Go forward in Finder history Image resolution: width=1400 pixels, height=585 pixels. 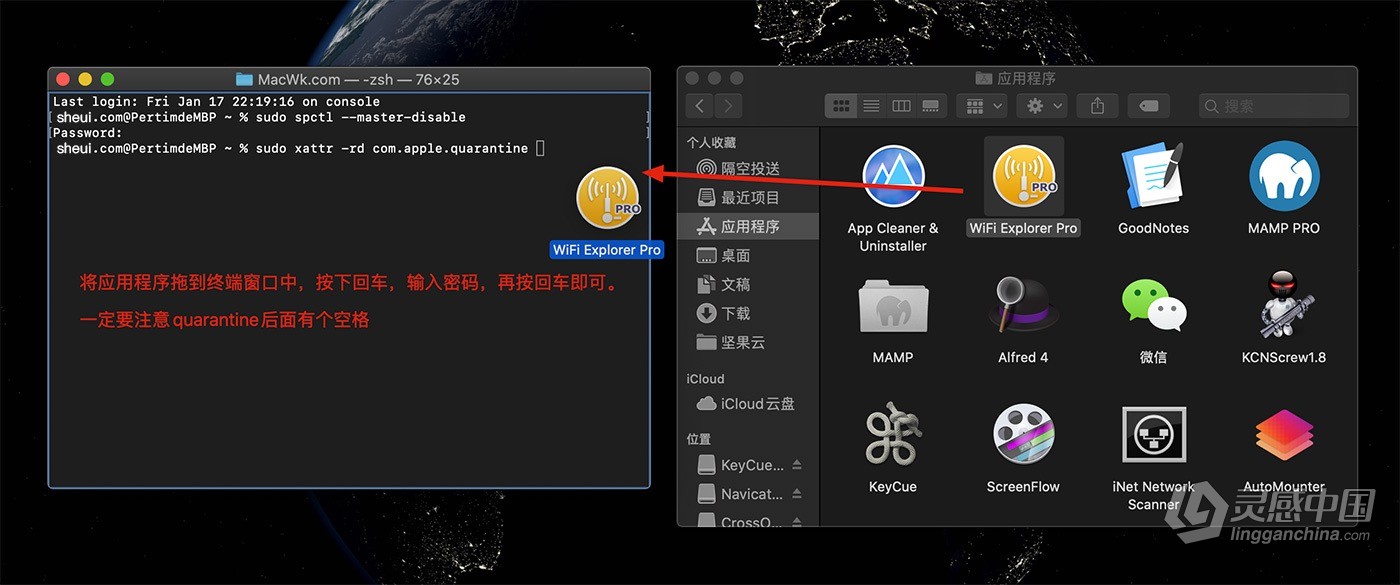point(728,105)
